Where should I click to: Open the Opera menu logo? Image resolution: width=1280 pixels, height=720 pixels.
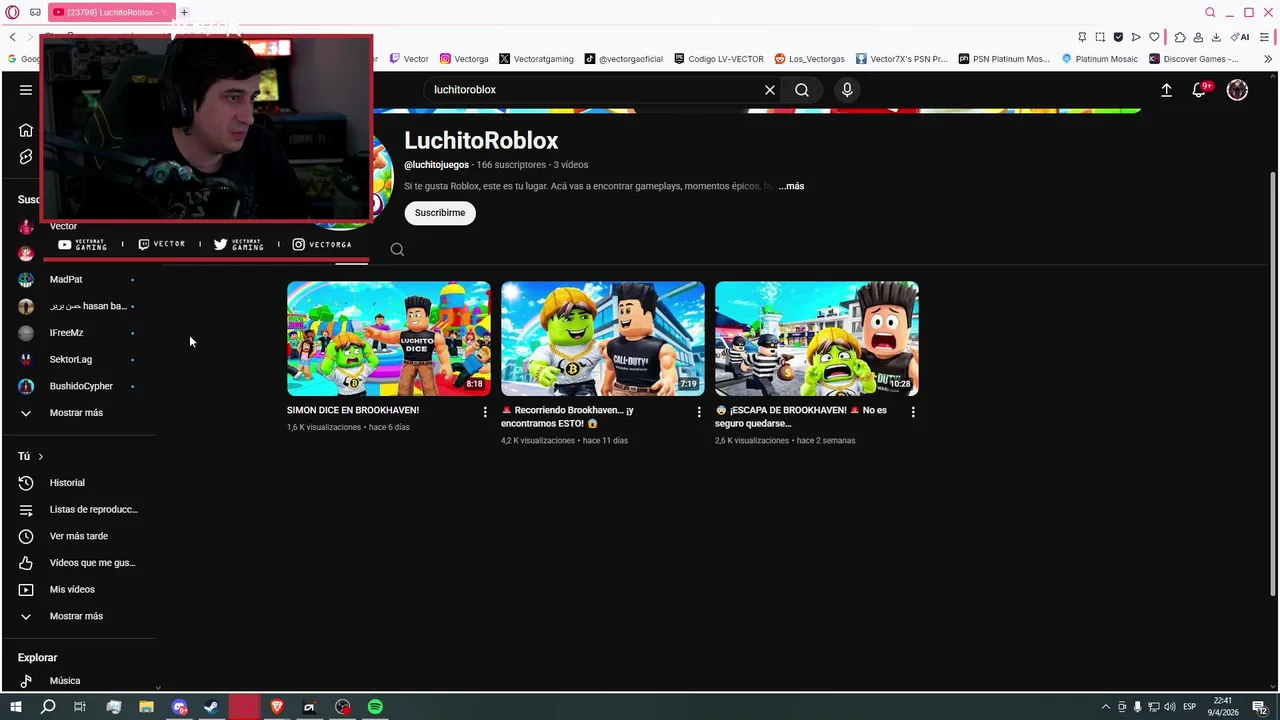coord(12,13)
